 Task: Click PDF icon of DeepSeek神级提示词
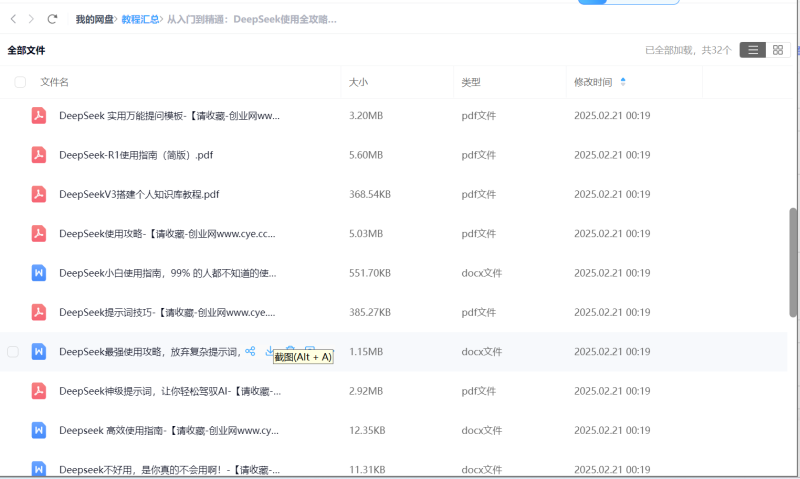[x=39, y=391]
